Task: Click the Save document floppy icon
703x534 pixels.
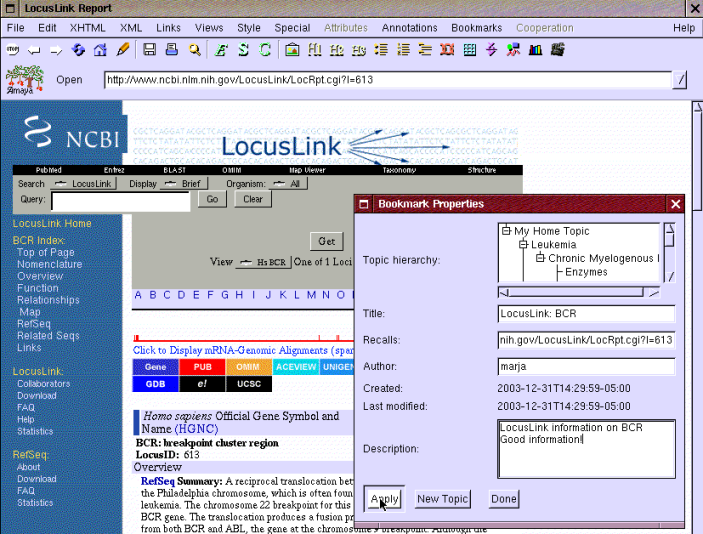Action: click(x=149, y=49)
